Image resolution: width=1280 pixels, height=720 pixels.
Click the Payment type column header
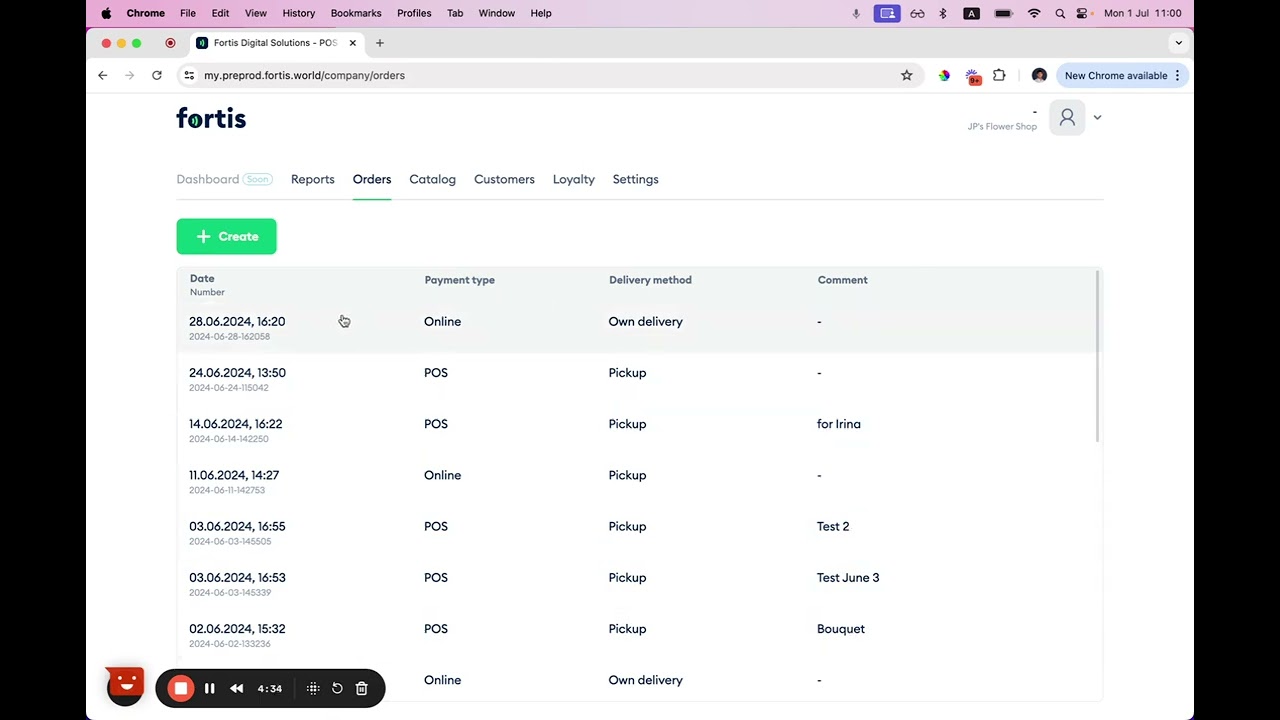(x=459, y=280)
